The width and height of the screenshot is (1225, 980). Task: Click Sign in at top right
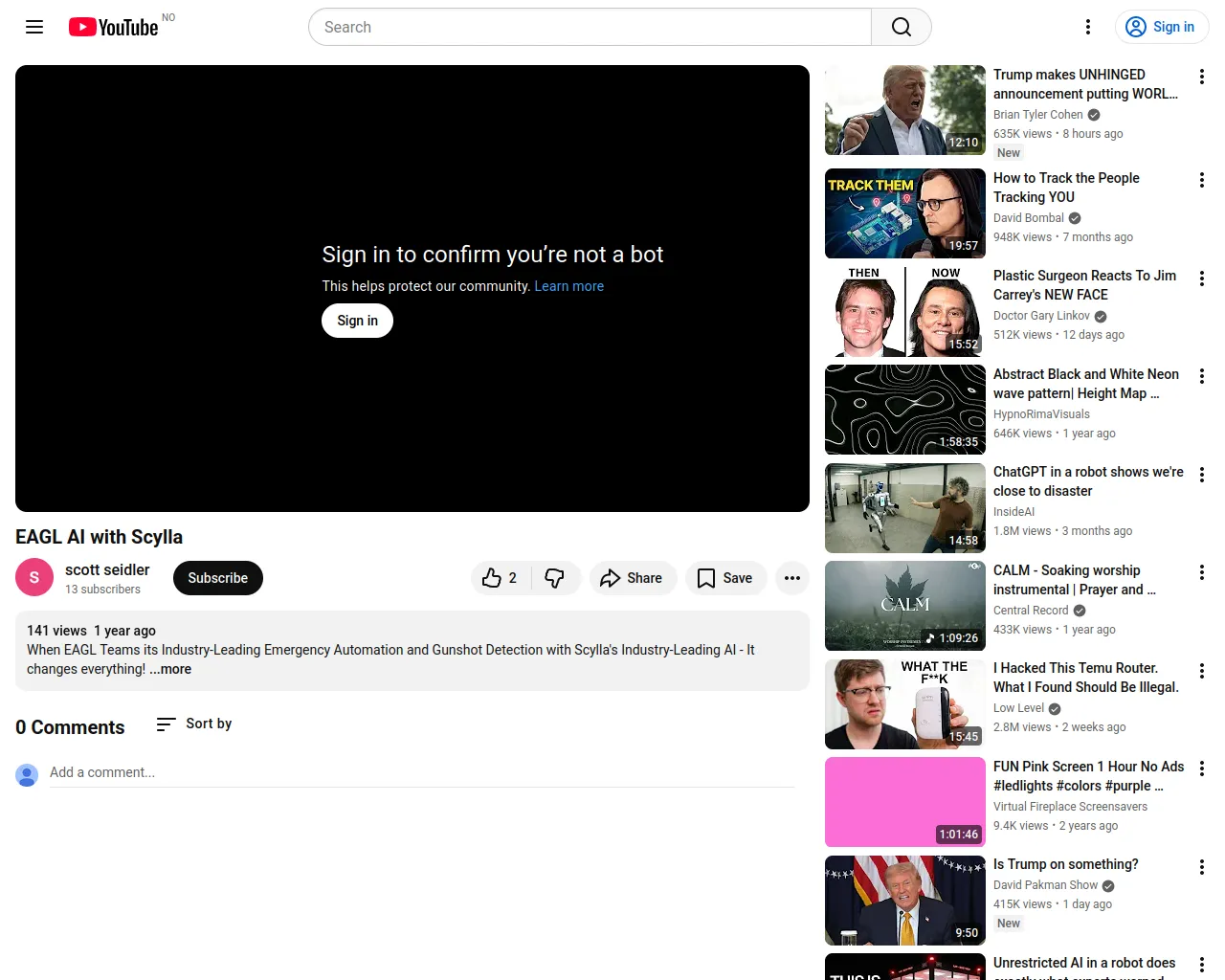tap(1161, 27)
